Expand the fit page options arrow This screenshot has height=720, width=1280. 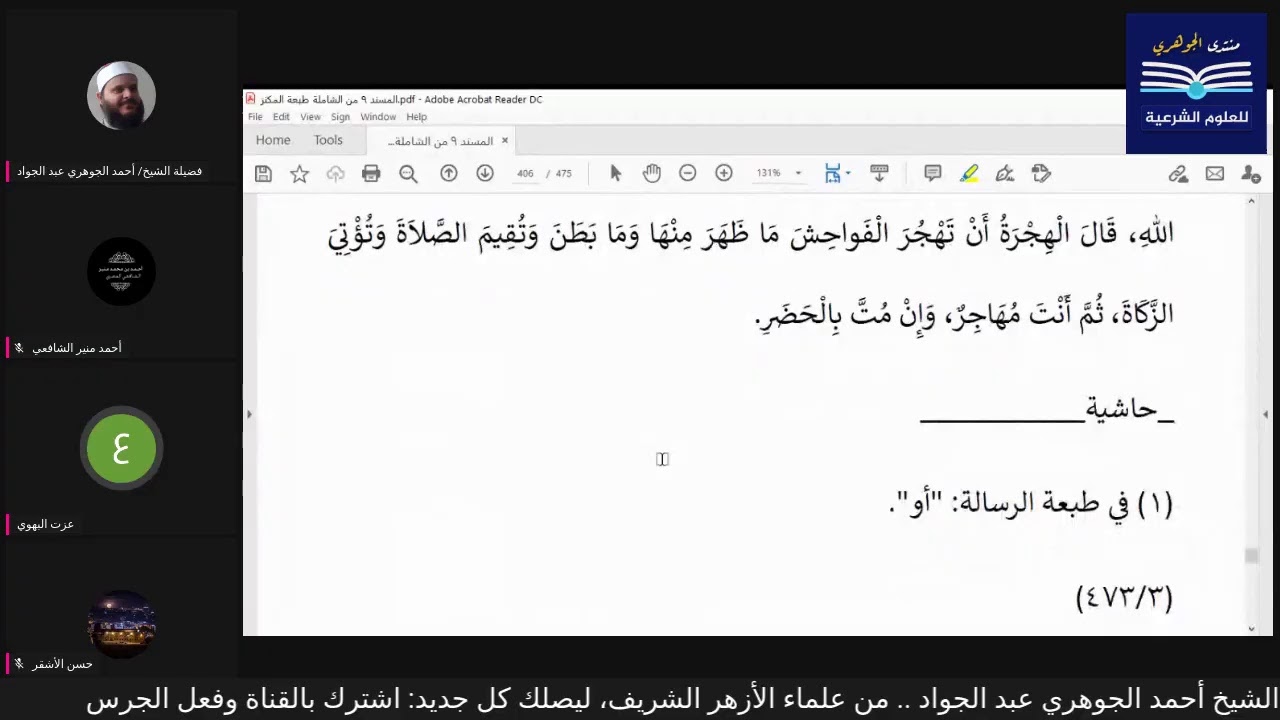848,173
